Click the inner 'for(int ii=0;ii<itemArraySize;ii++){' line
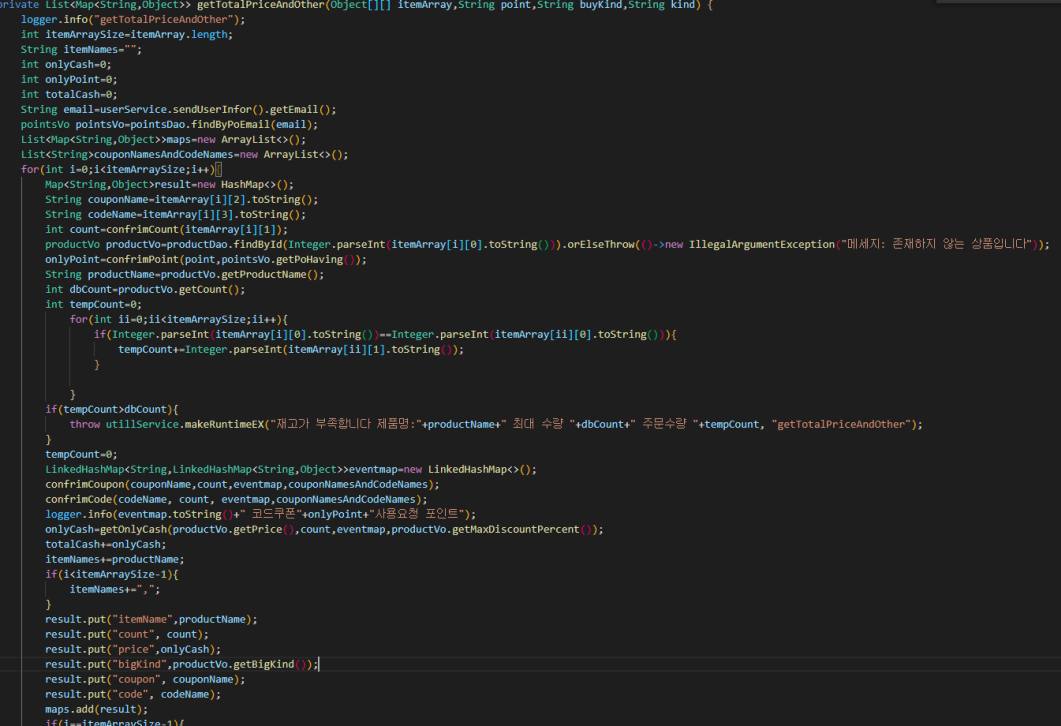The width and height of the screenshot is (1061, 726). pos(179,319)
